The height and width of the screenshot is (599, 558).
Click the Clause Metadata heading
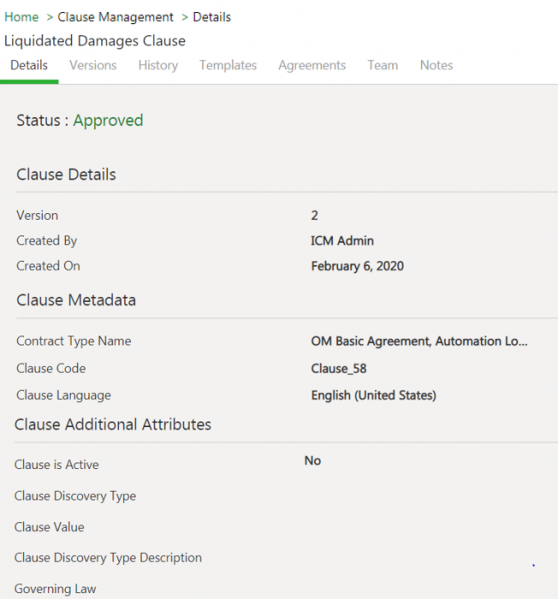tap(76, 300)
